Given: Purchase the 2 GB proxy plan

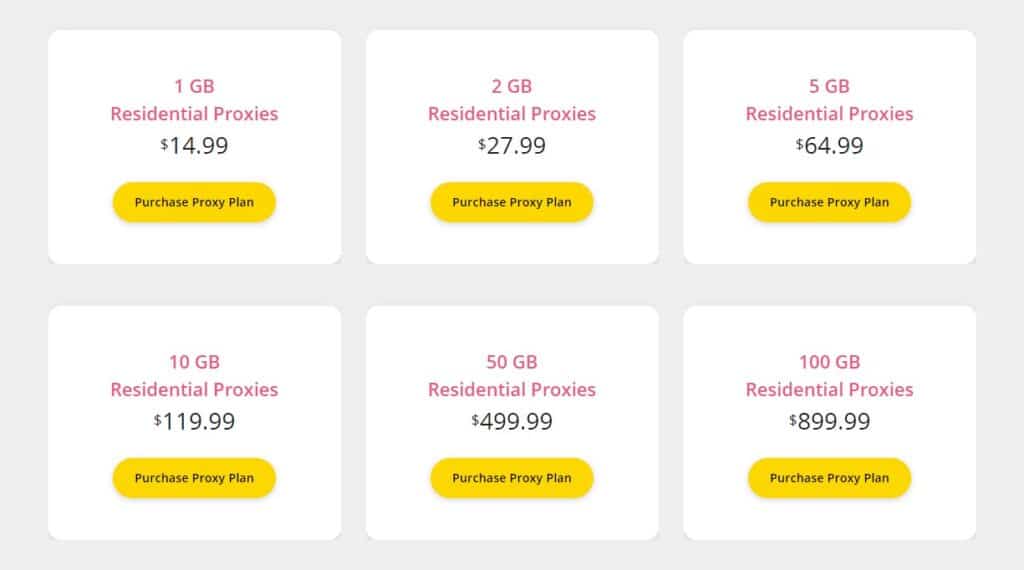Looking at the screenshot, I should (x=512, y=202).
